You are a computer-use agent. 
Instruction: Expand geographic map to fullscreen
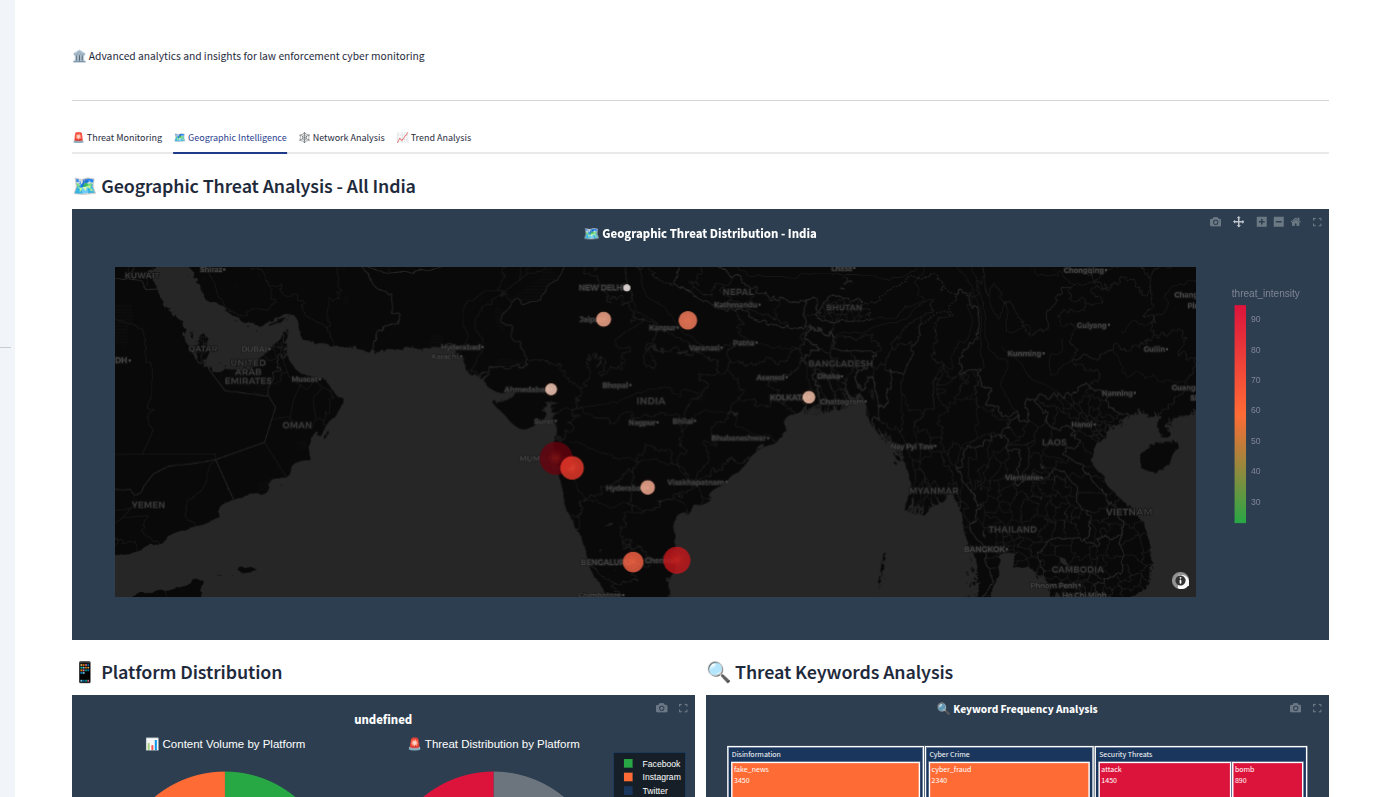coord(1317,222)
